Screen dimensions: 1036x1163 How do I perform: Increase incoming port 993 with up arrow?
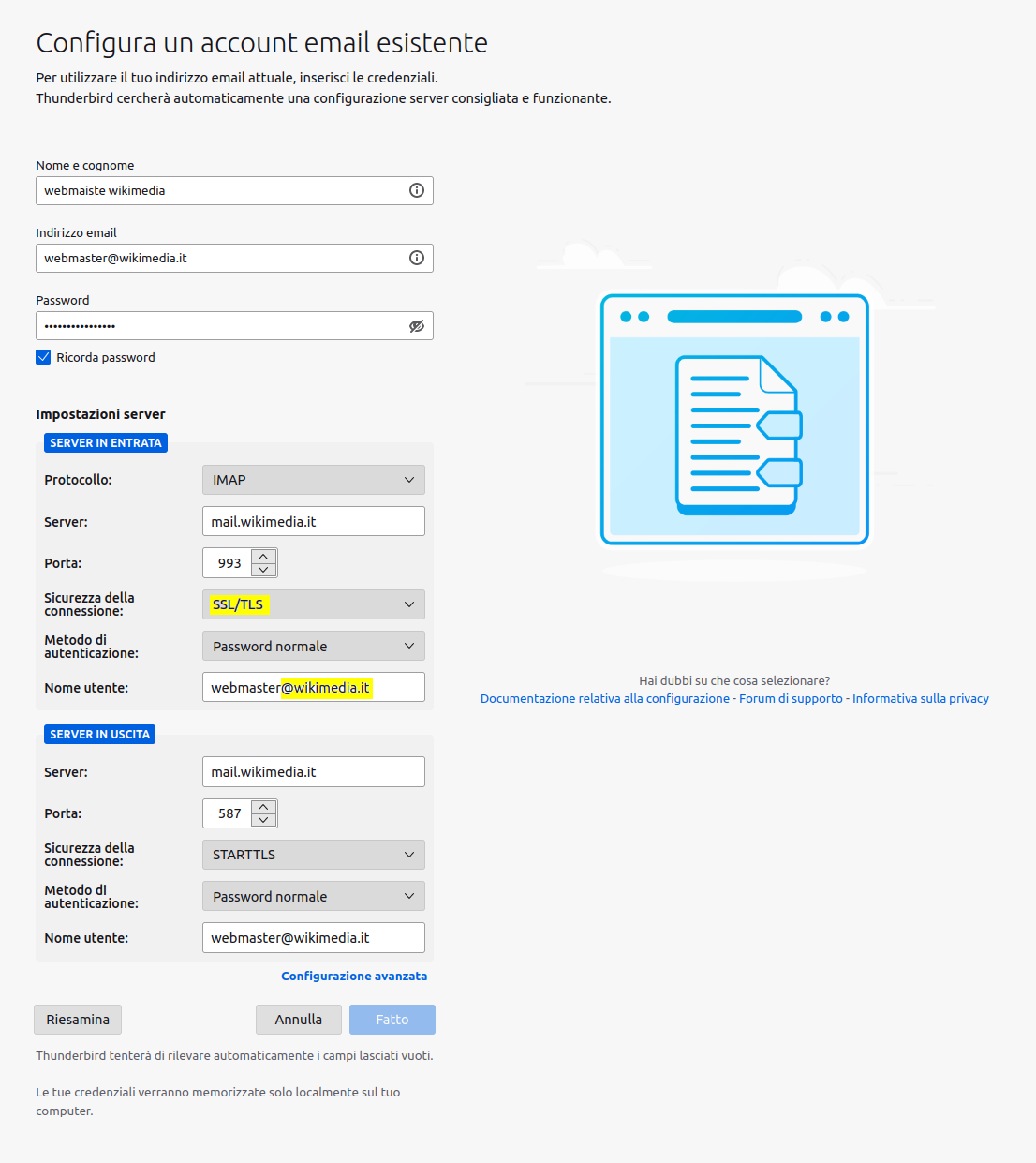264,557
